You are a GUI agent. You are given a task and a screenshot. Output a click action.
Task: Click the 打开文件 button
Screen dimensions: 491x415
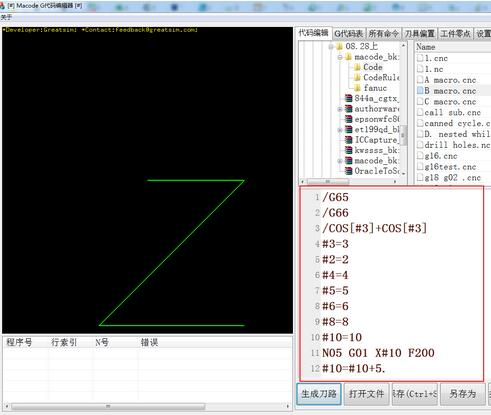pos(366,394)
